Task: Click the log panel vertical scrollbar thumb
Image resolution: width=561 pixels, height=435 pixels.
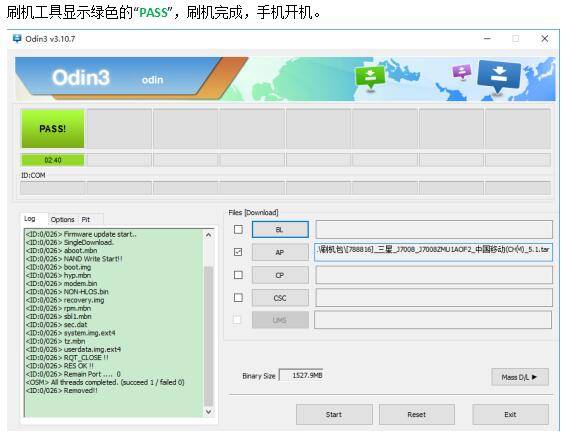Action: click(209, 336)
